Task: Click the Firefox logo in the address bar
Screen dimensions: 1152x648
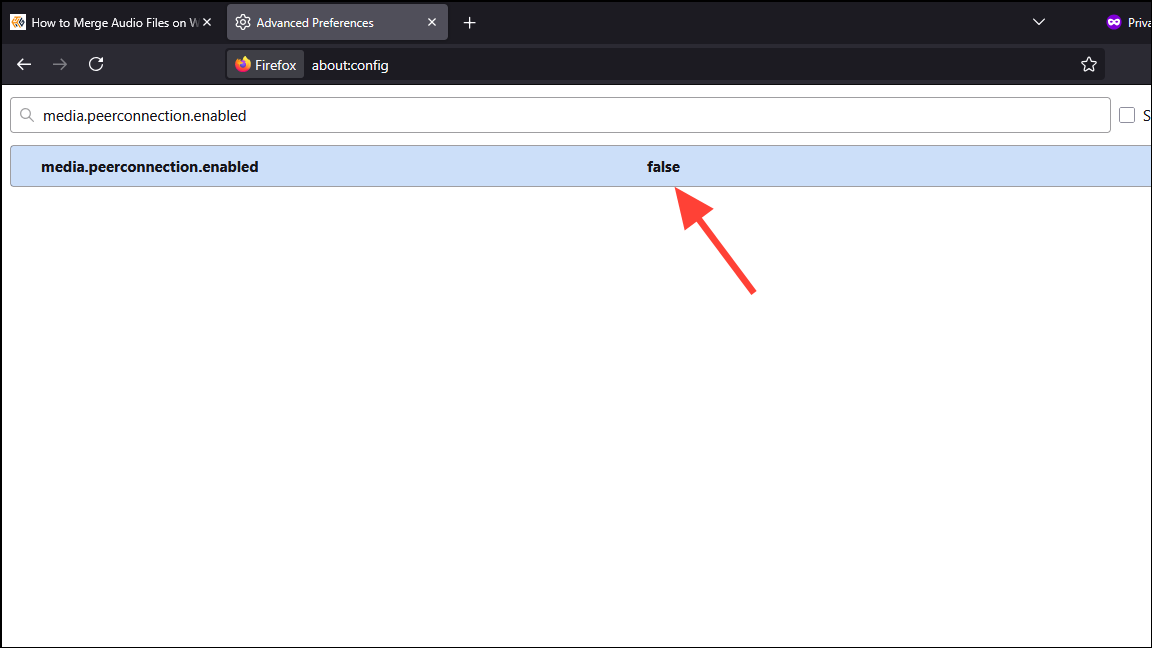Action: (243, 65)
